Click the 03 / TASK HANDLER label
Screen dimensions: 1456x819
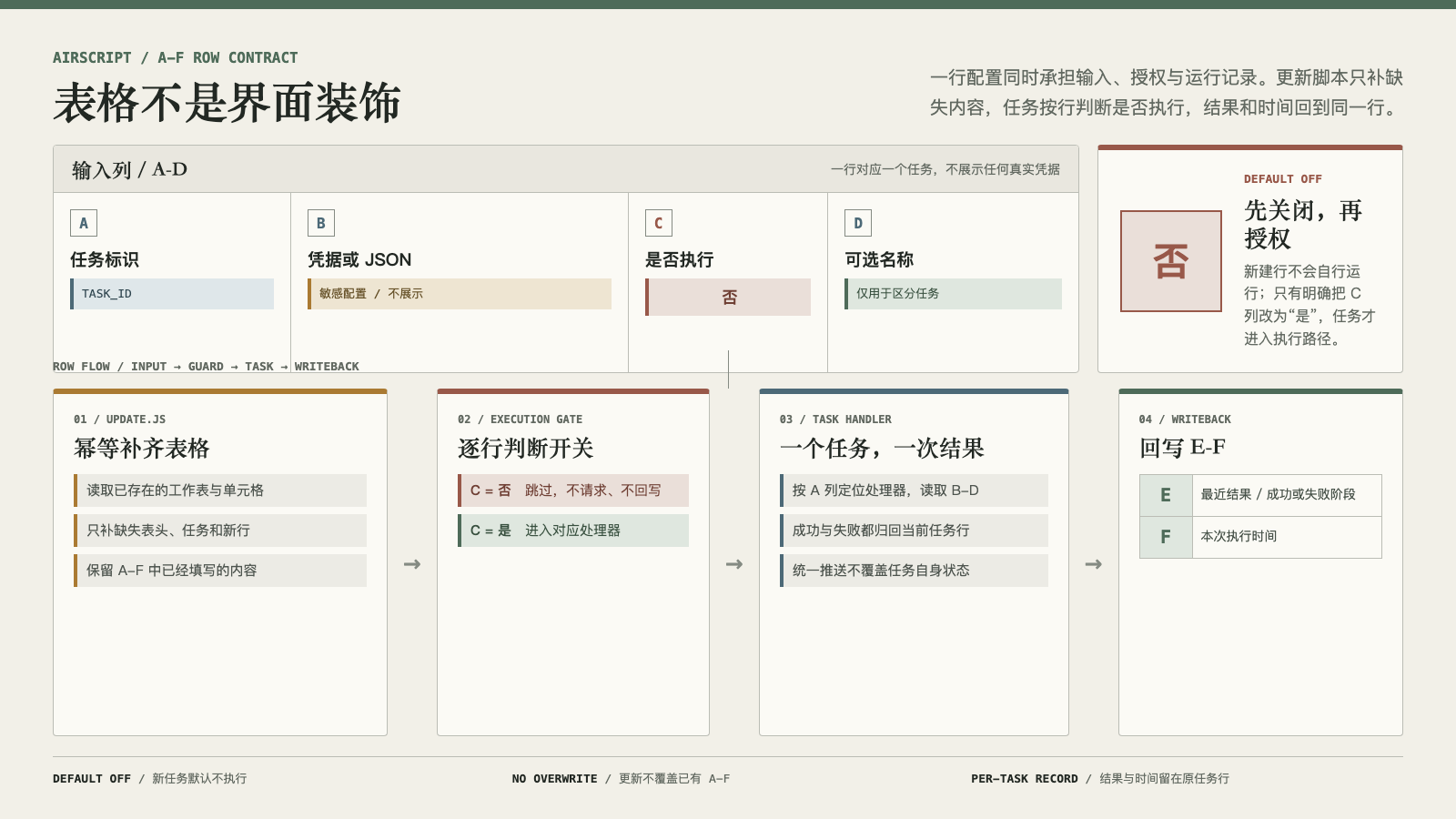(835, 420)
